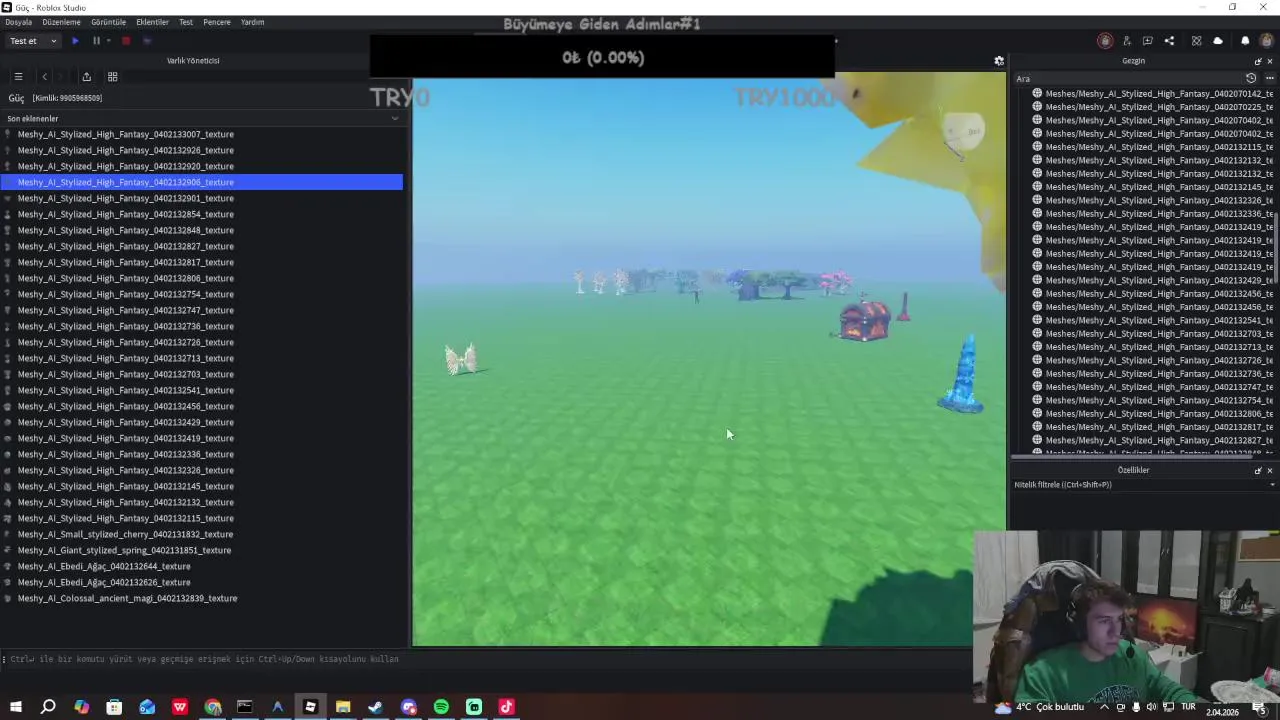The width and height of the screenshot is (1280, 720).
Task: Open Windows taskbar search
Action: click(x=48, y=707)
